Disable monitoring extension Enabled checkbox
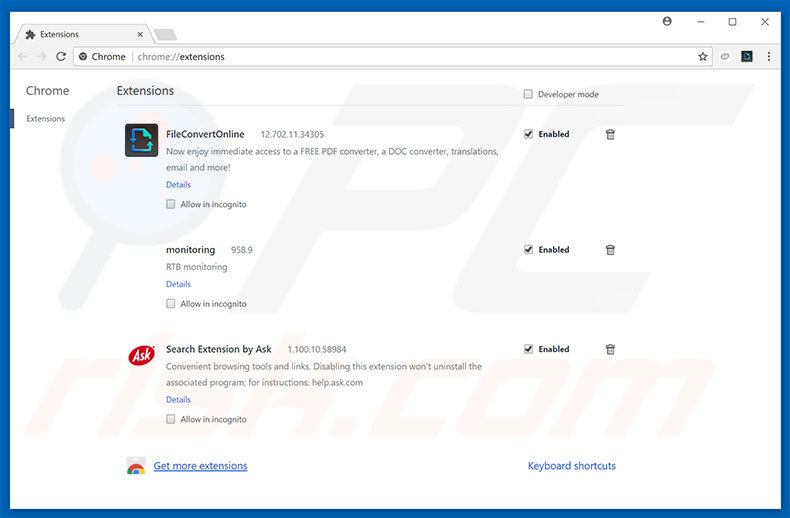This screenshot has width=790, height=518. click(528, 249)
